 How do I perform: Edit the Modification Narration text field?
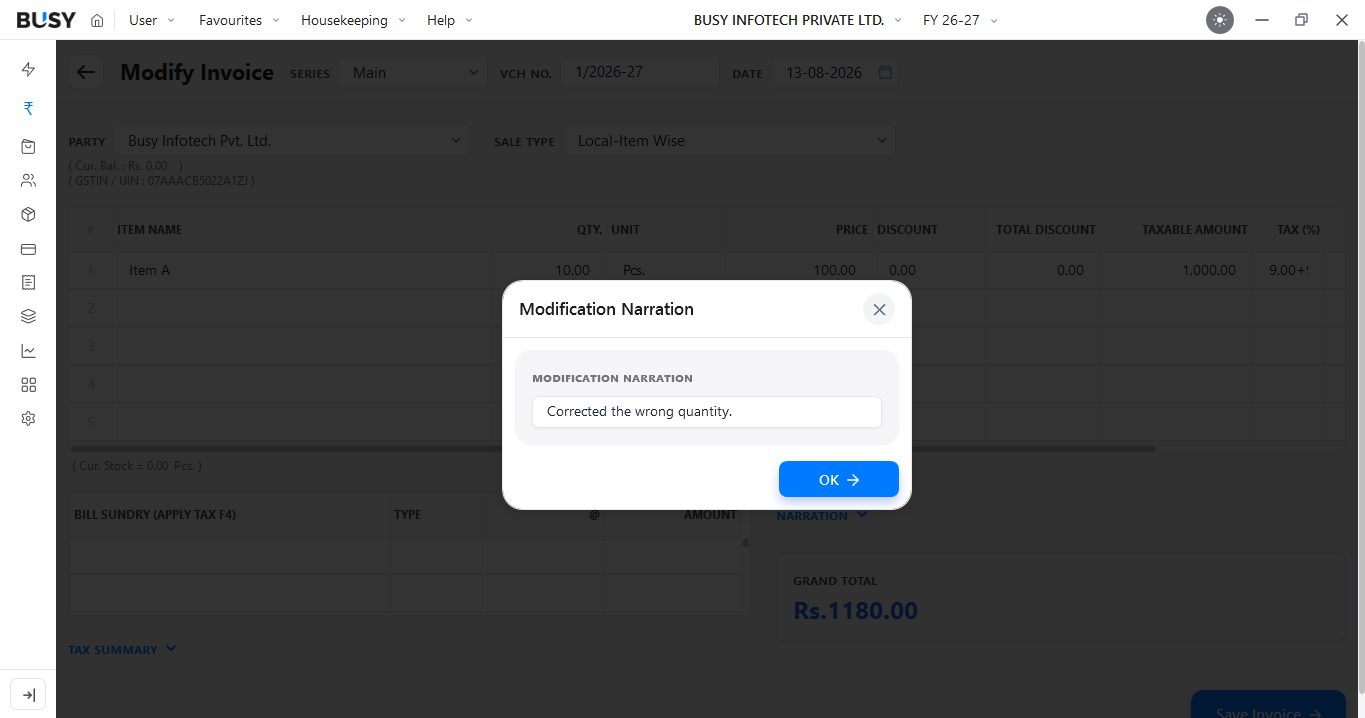coord(707,412)
